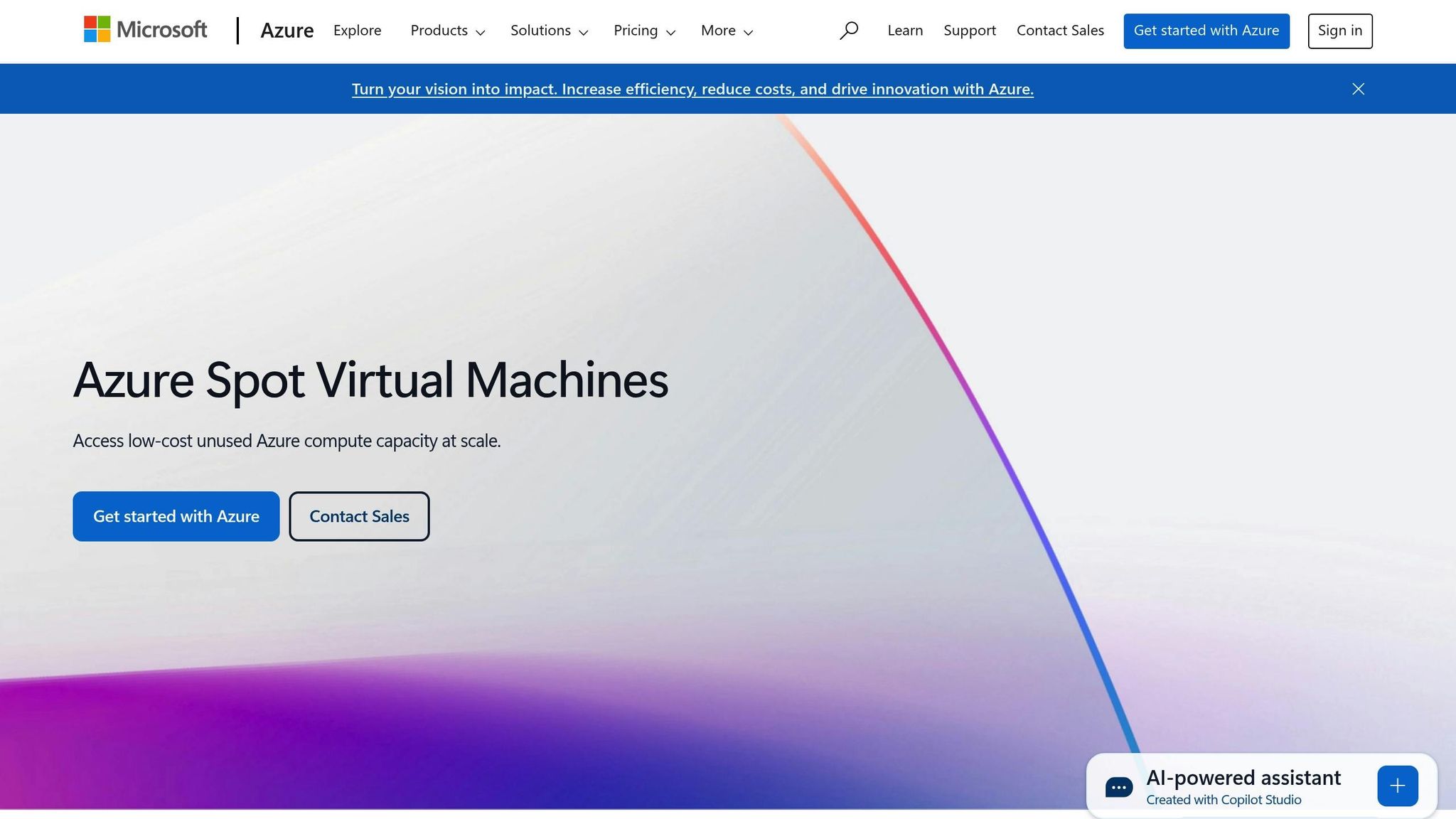Click the Access low-cost unused Azure compute text
The image size is (1456, 819).
pos(287,441)
